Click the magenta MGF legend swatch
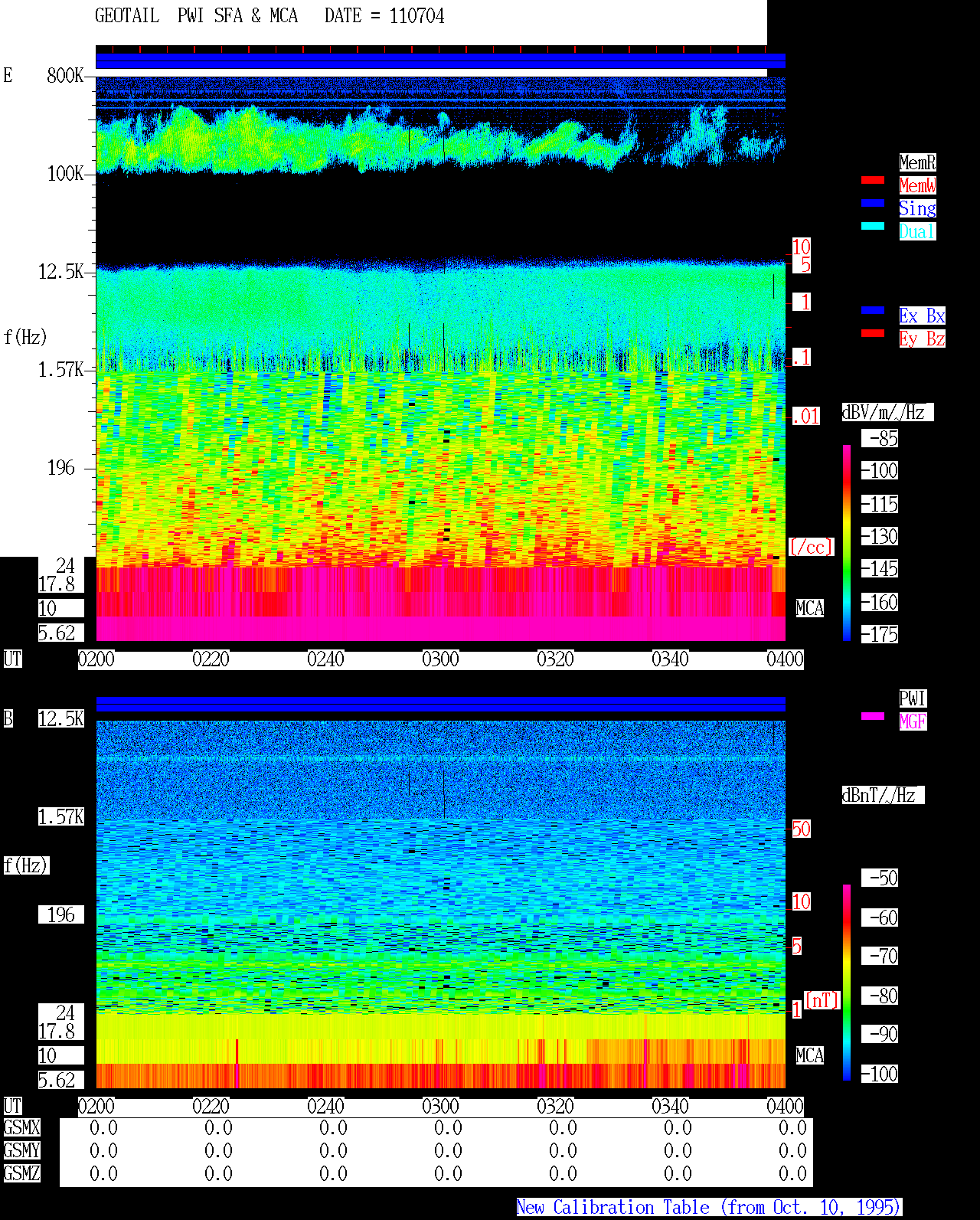Image resolution: width=980 pixels, height=1220 pixels. coord(873,716)
